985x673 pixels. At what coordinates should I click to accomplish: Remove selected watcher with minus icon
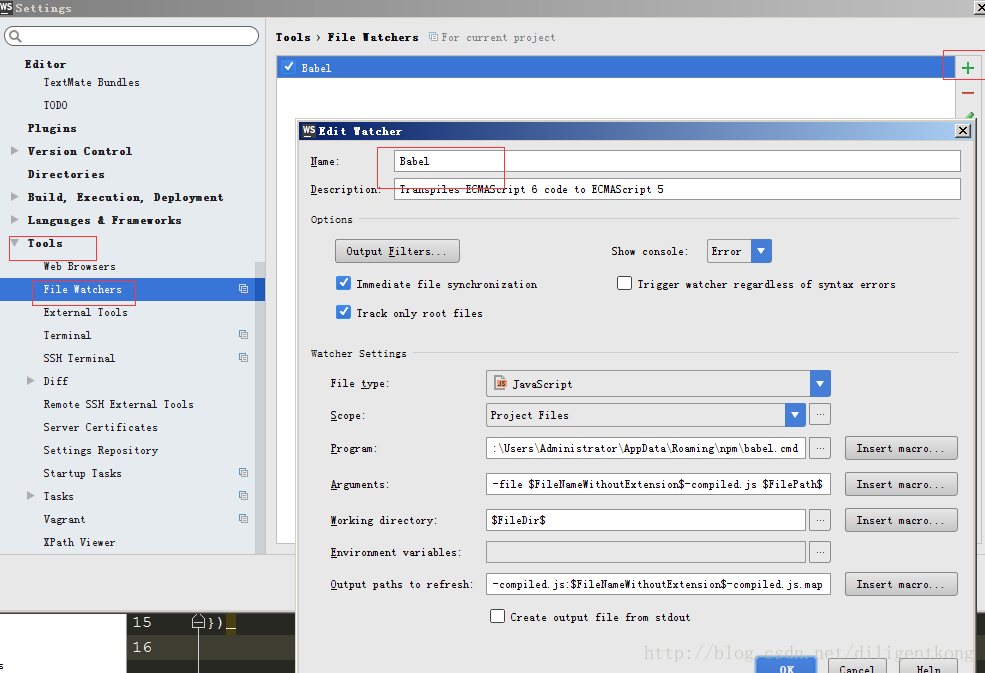[x=968, y=93]
